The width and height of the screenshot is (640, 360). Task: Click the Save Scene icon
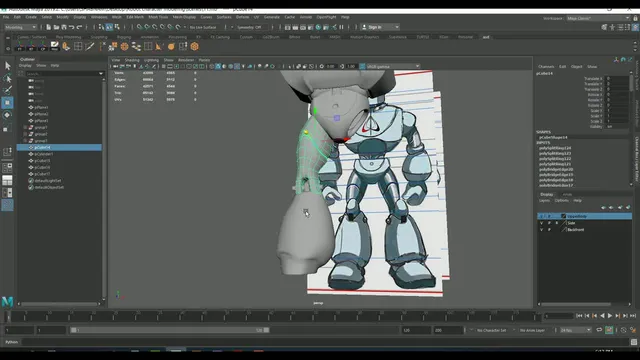[64, 27]
